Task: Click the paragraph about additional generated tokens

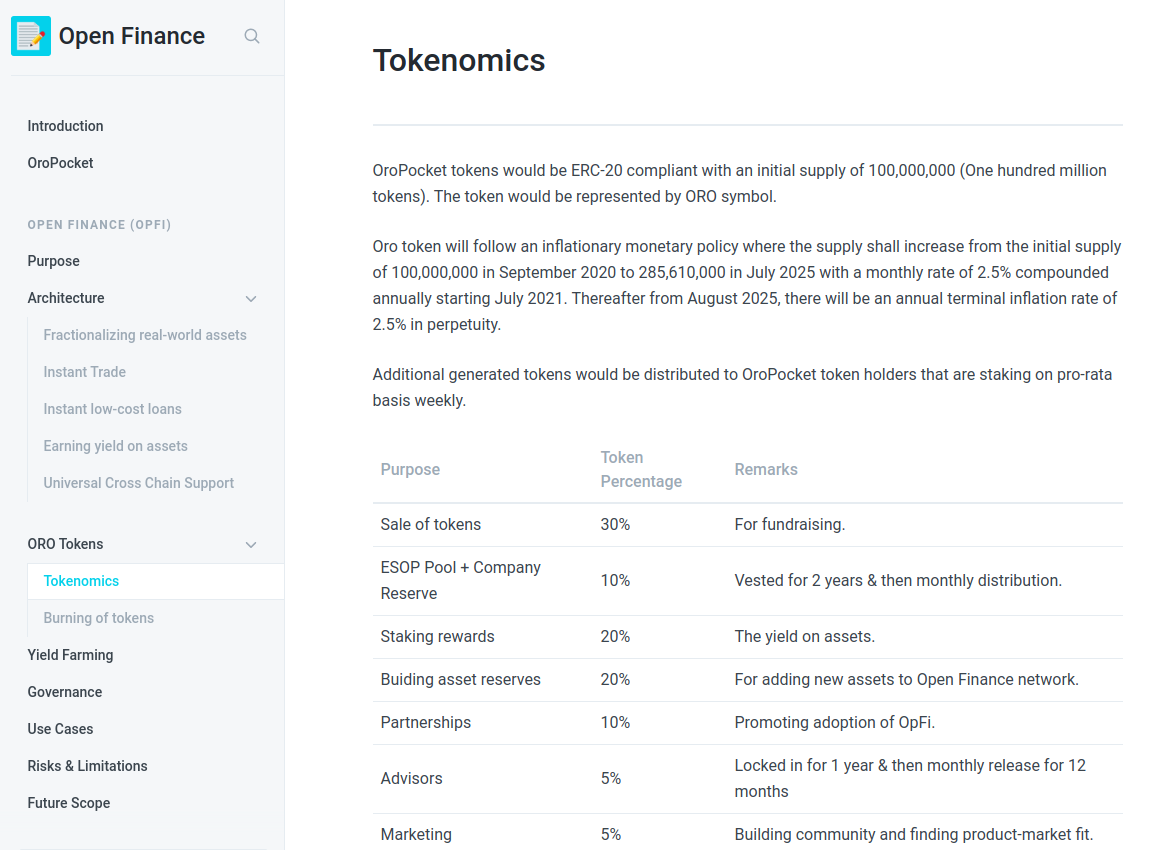Action: [743, 387]
